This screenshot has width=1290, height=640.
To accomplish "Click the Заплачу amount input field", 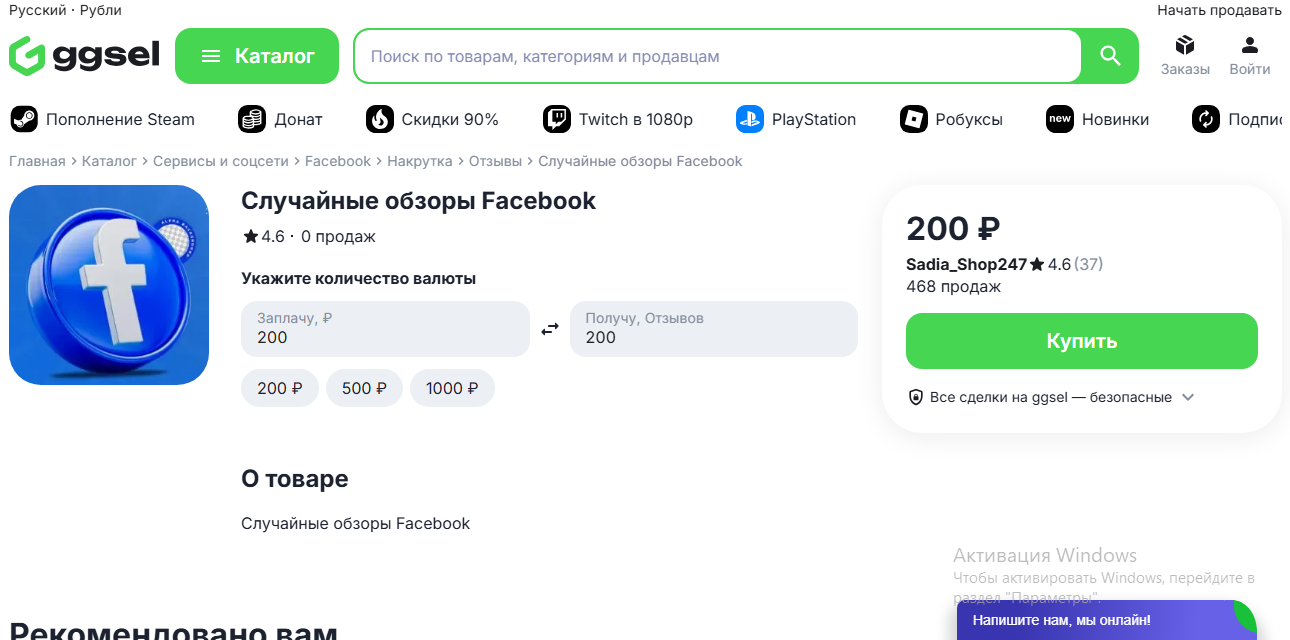I will (385, 329).
